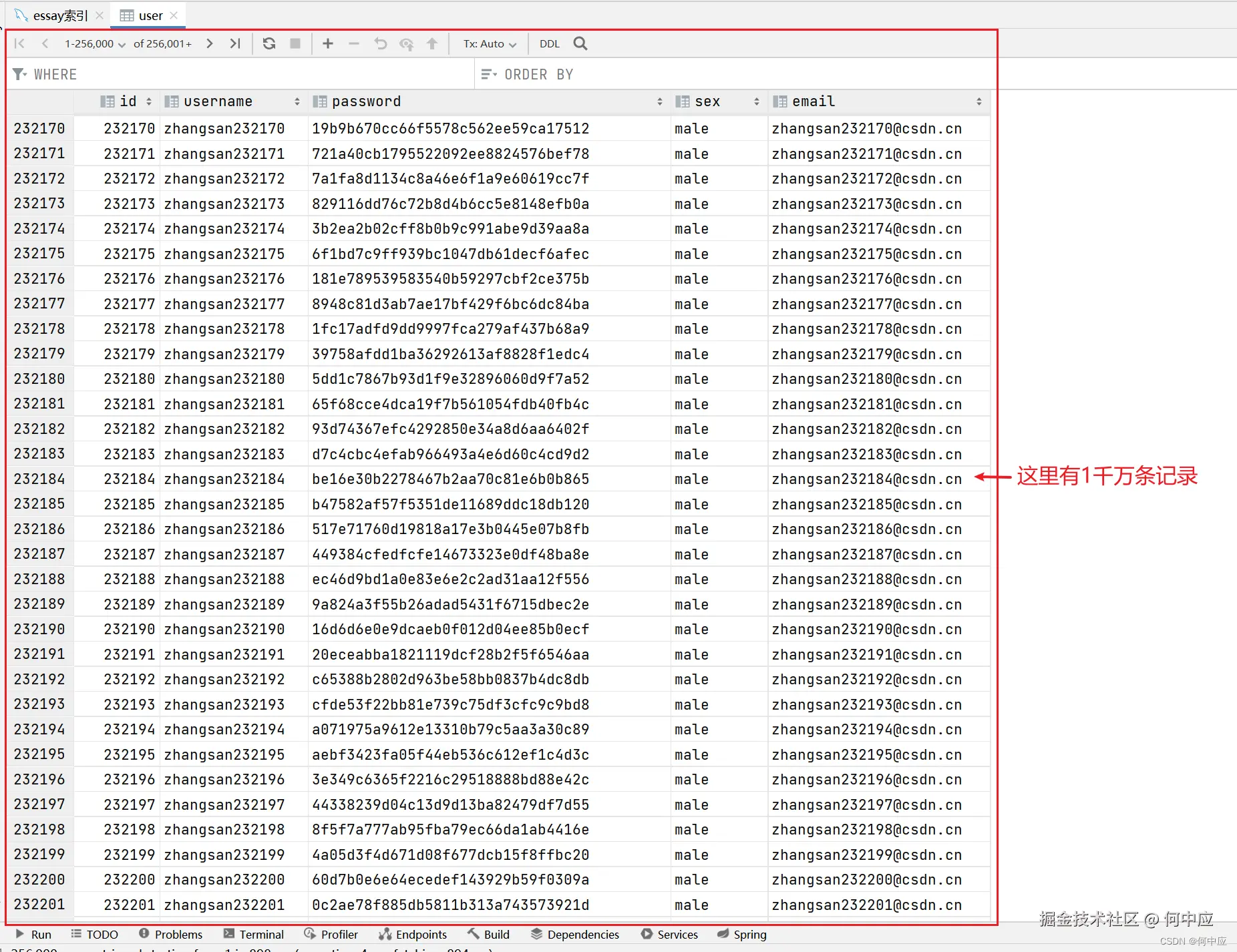Screen dimensions: 1237x952
Task: Open the search magnifier in the toolbar
Action: [580, 44]
